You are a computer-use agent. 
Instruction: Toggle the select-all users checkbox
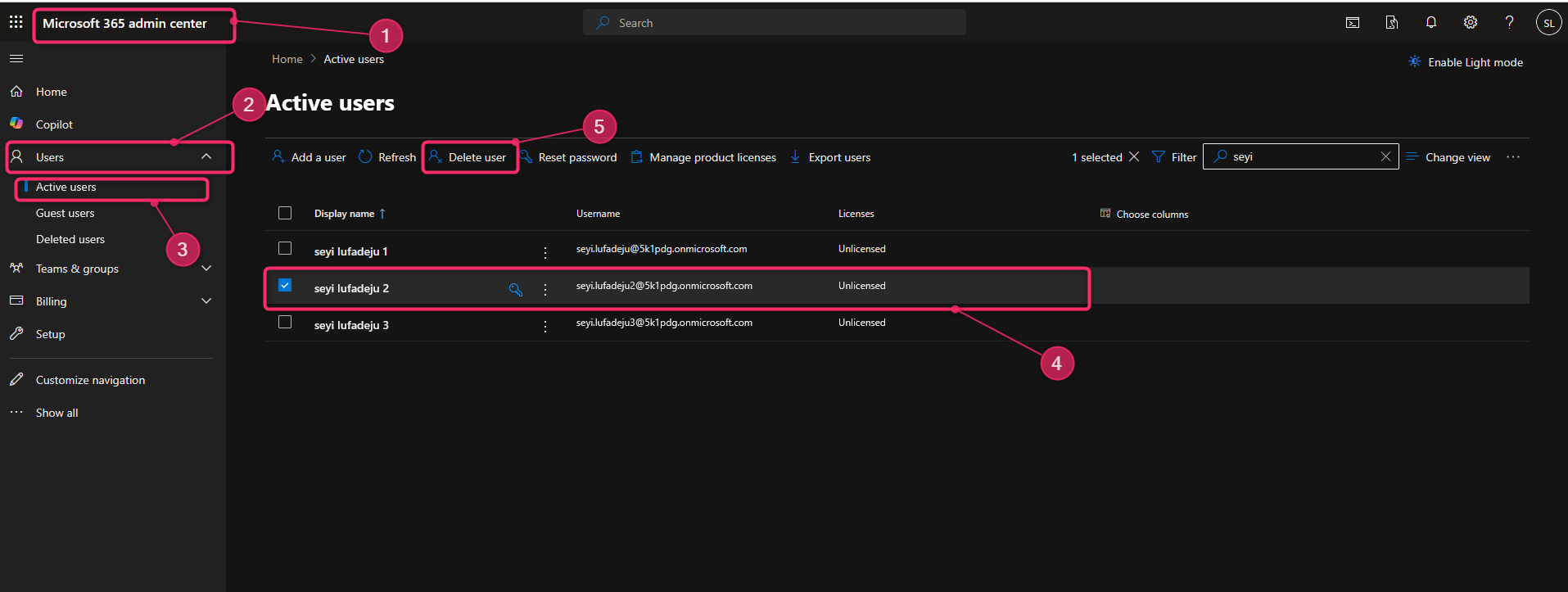click(x=285, y=213)
